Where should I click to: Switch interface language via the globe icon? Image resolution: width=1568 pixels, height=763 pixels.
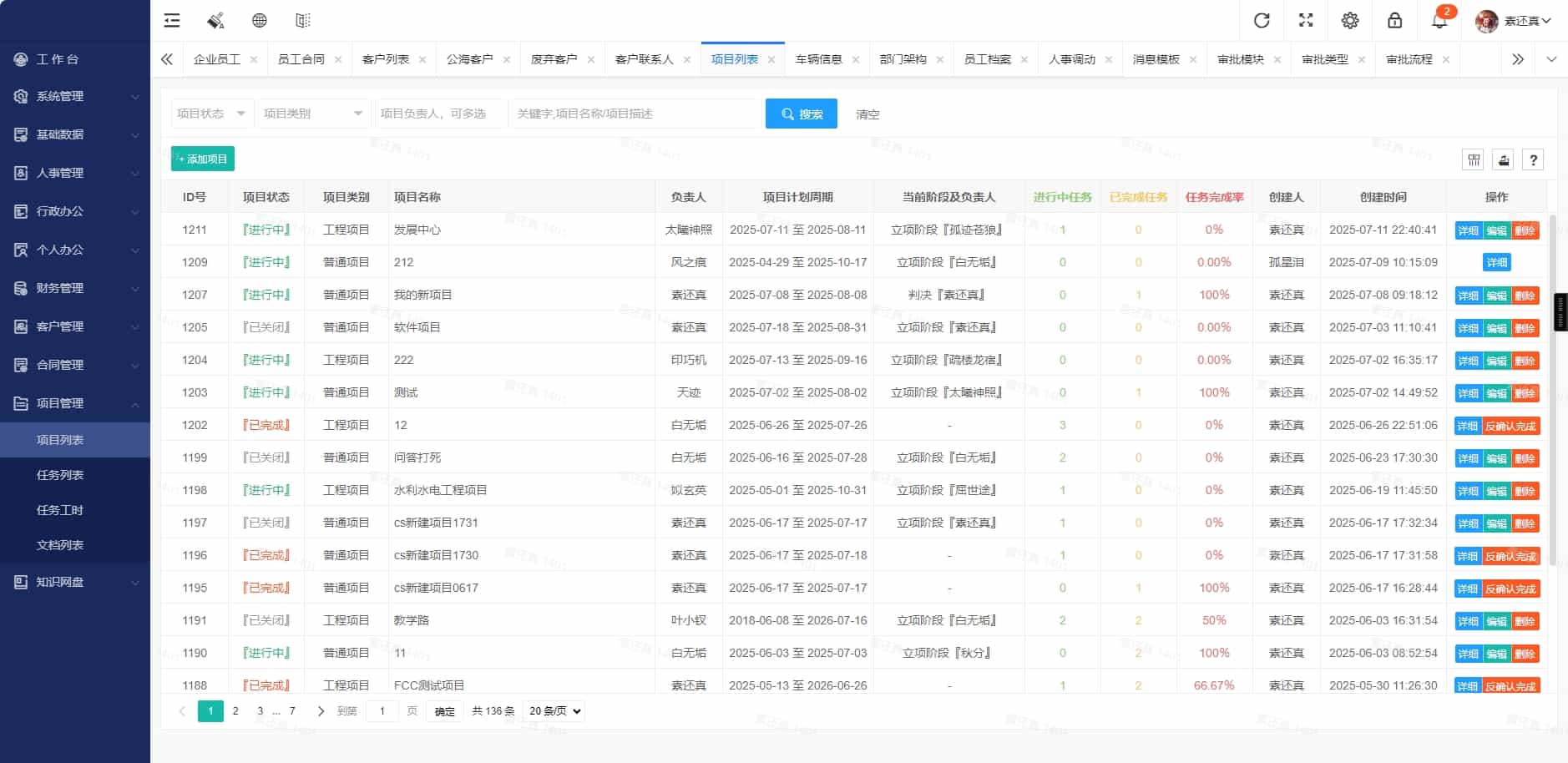[259, 20]
